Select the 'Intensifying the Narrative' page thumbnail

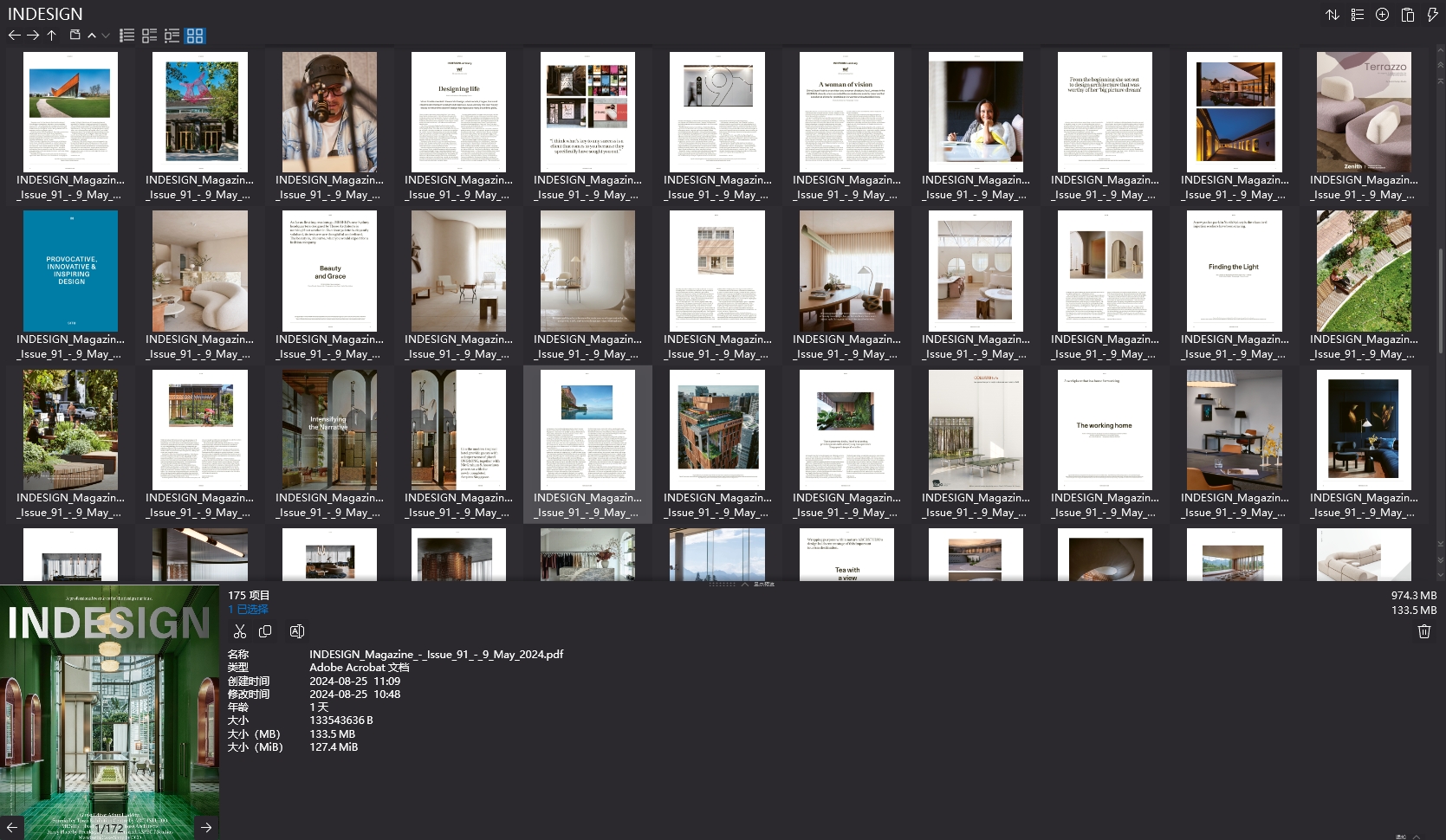(x=329, y=430)
